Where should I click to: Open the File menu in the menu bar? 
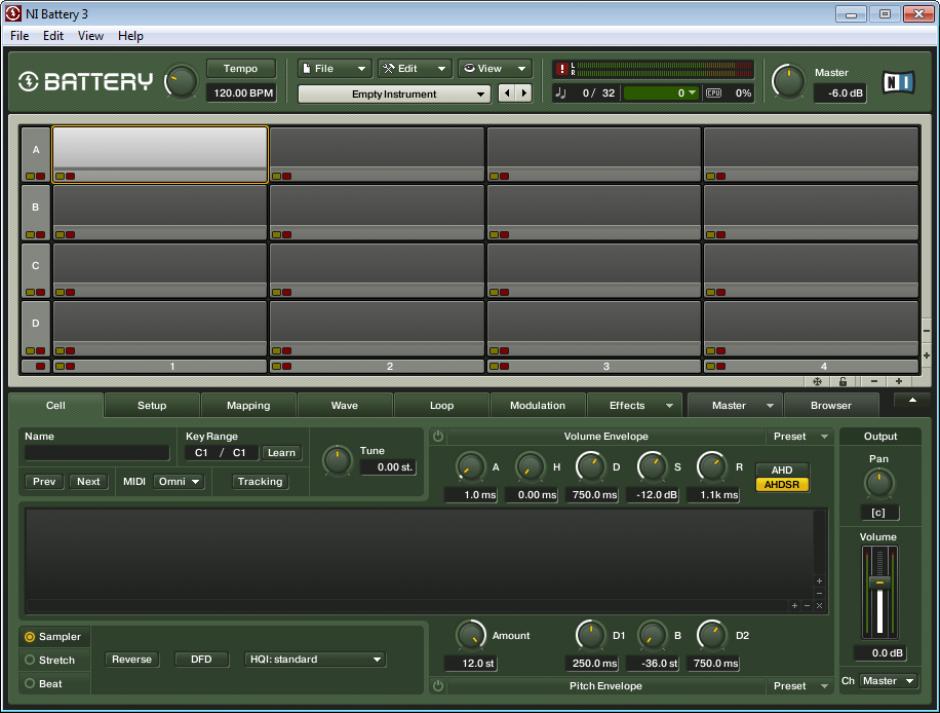click(x=20, y=36)
